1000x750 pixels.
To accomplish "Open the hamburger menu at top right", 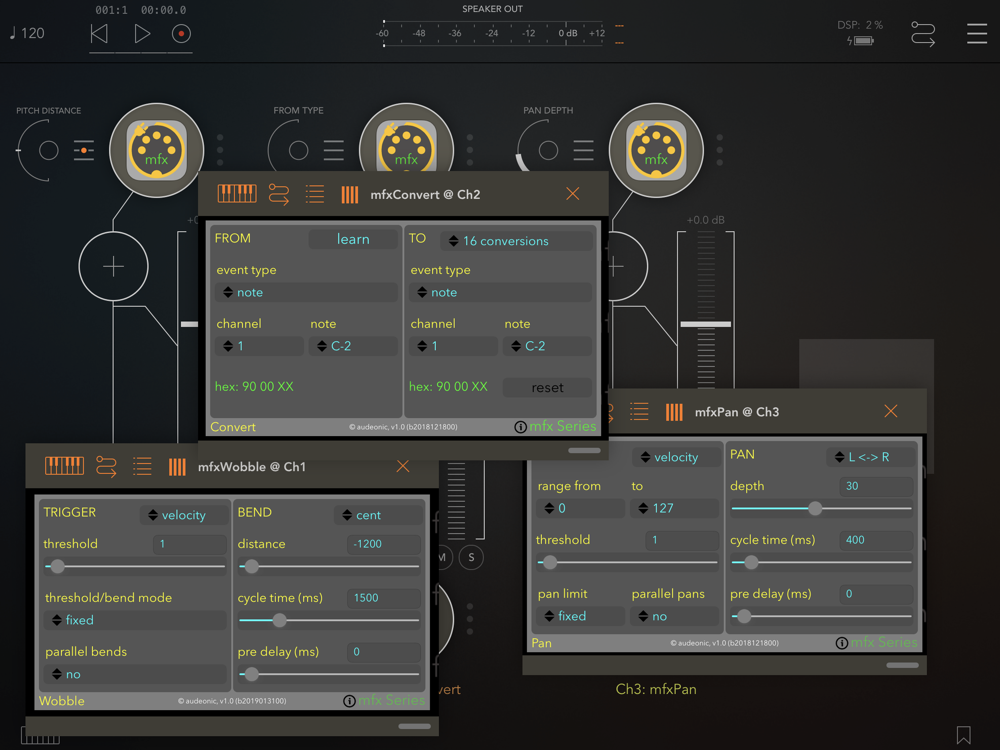I will [976, 33].
